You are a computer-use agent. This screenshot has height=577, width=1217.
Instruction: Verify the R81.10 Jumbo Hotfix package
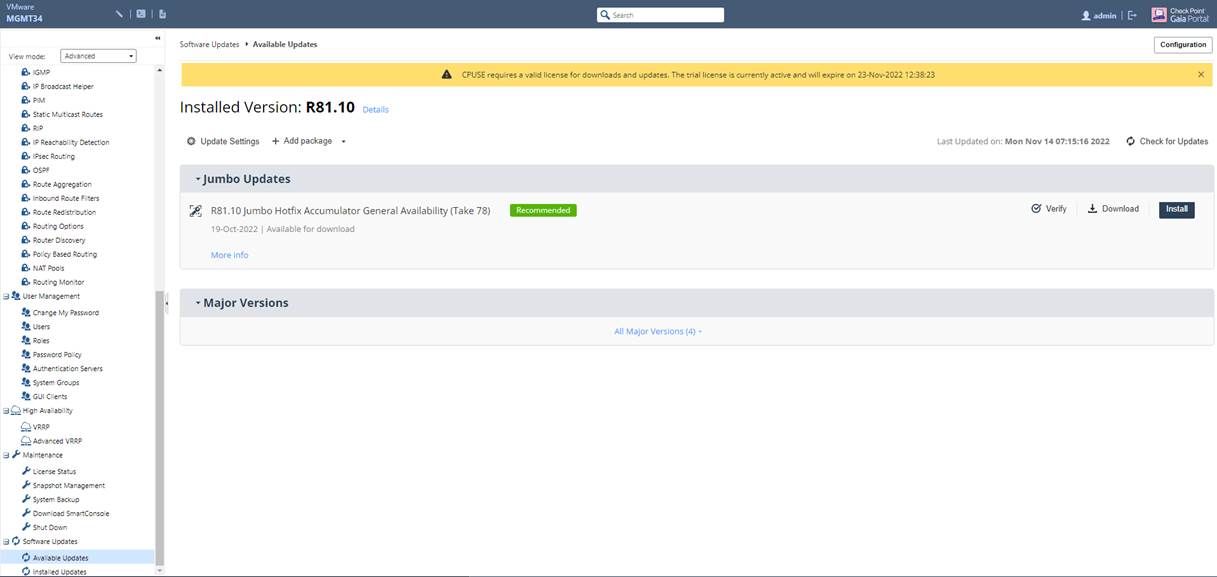pyautogui.click(x=1049, y=209)
